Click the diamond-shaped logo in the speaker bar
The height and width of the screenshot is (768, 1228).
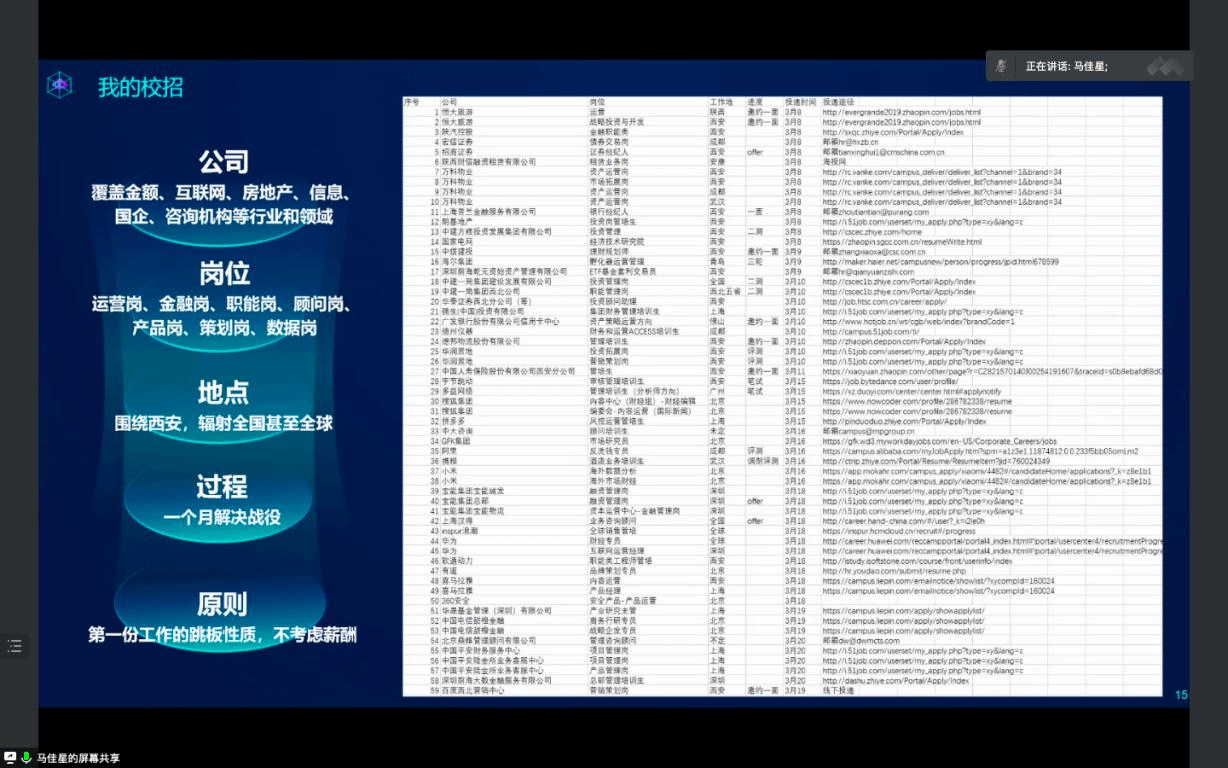coord(1164,66)
